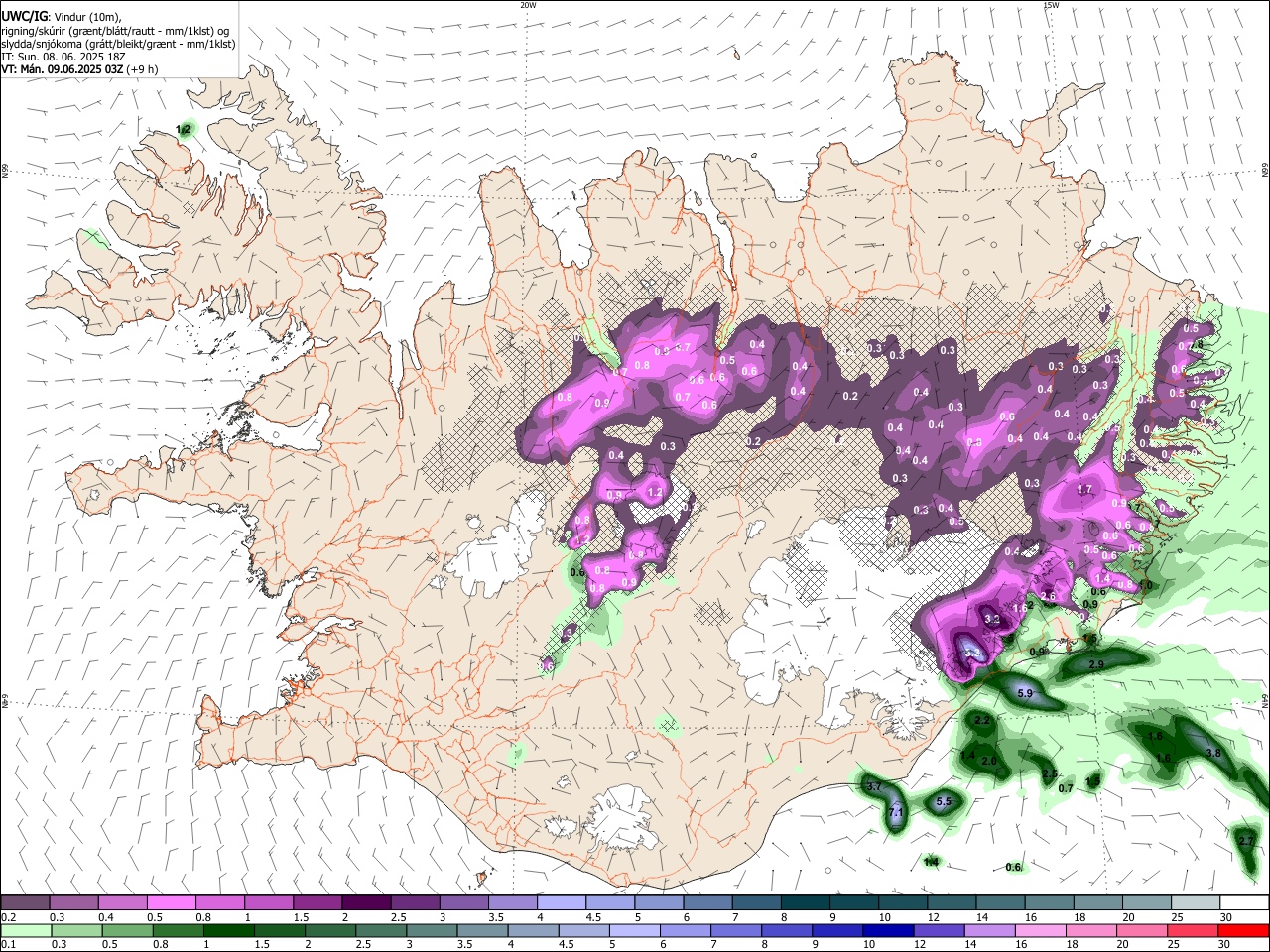The width and height of the screenshot is (1270, 952).
Task: Click the pale lavender upper-legend swatch starting at 4
Action: pyautogui.click(x=562, y=903)
